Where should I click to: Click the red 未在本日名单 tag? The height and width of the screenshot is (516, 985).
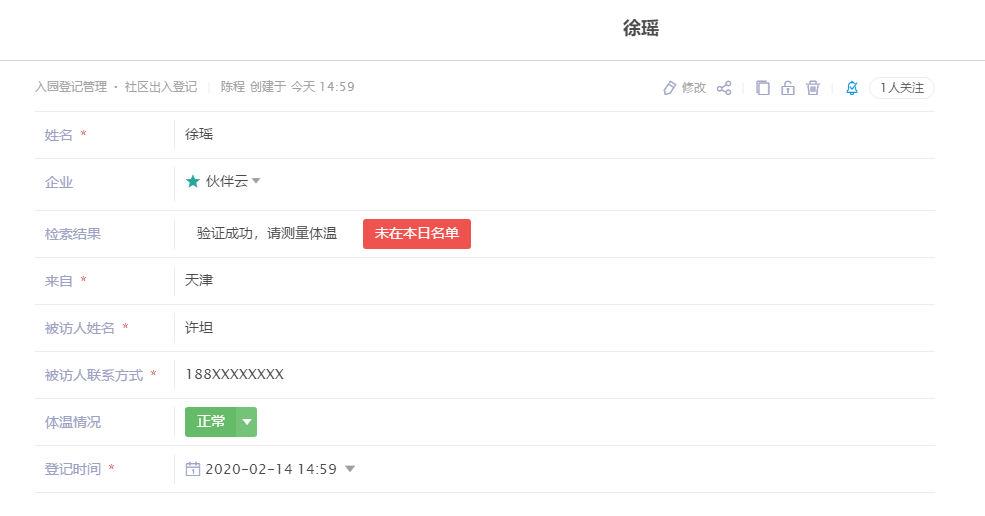click(416, 234)
